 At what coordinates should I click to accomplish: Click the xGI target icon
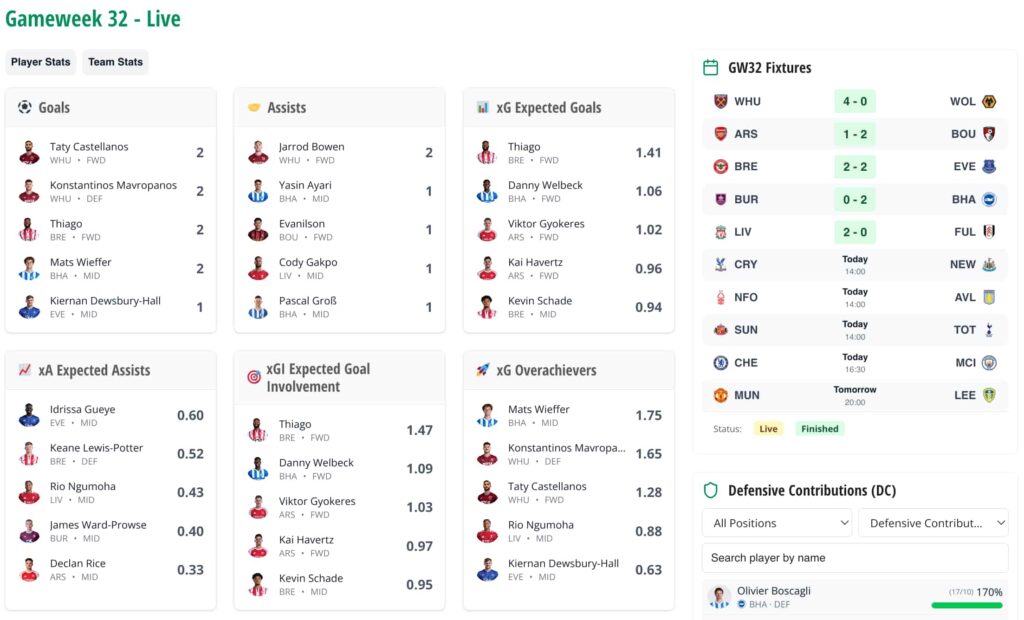click(x=254, y=377)
